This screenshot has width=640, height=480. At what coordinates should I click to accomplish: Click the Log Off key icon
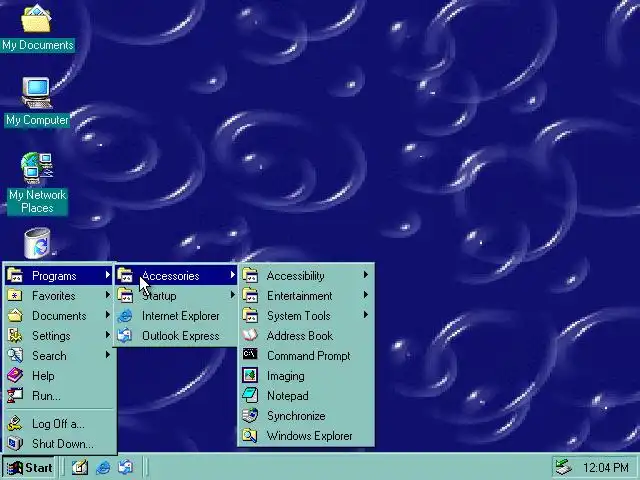pyautogui.click(x=15, y=423)
